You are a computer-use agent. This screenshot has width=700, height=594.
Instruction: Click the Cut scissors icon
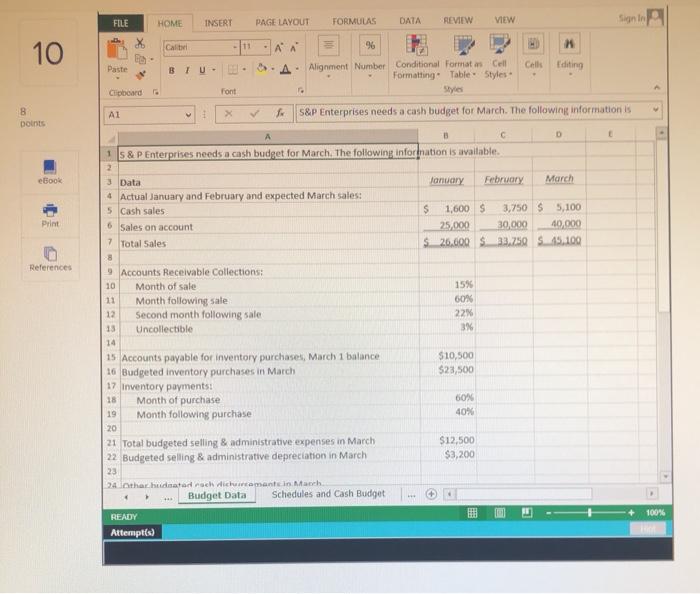tap(140, 43)
